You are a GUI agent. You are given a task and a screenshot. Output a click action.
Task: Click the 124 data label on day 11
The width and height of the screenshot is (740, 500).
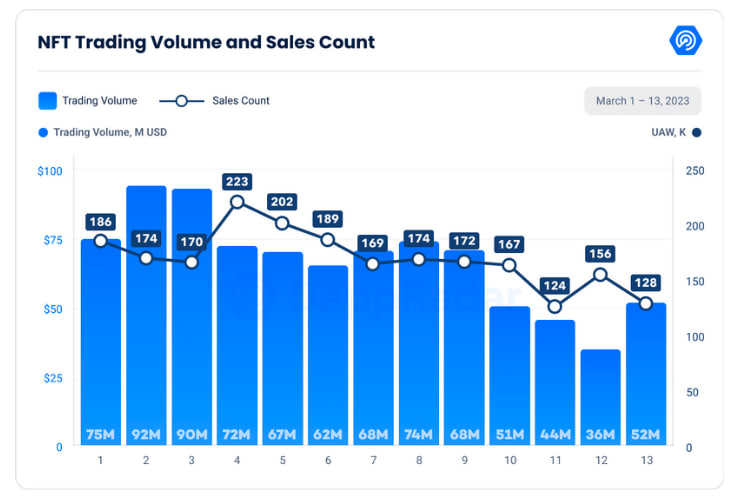pos(555,285)
